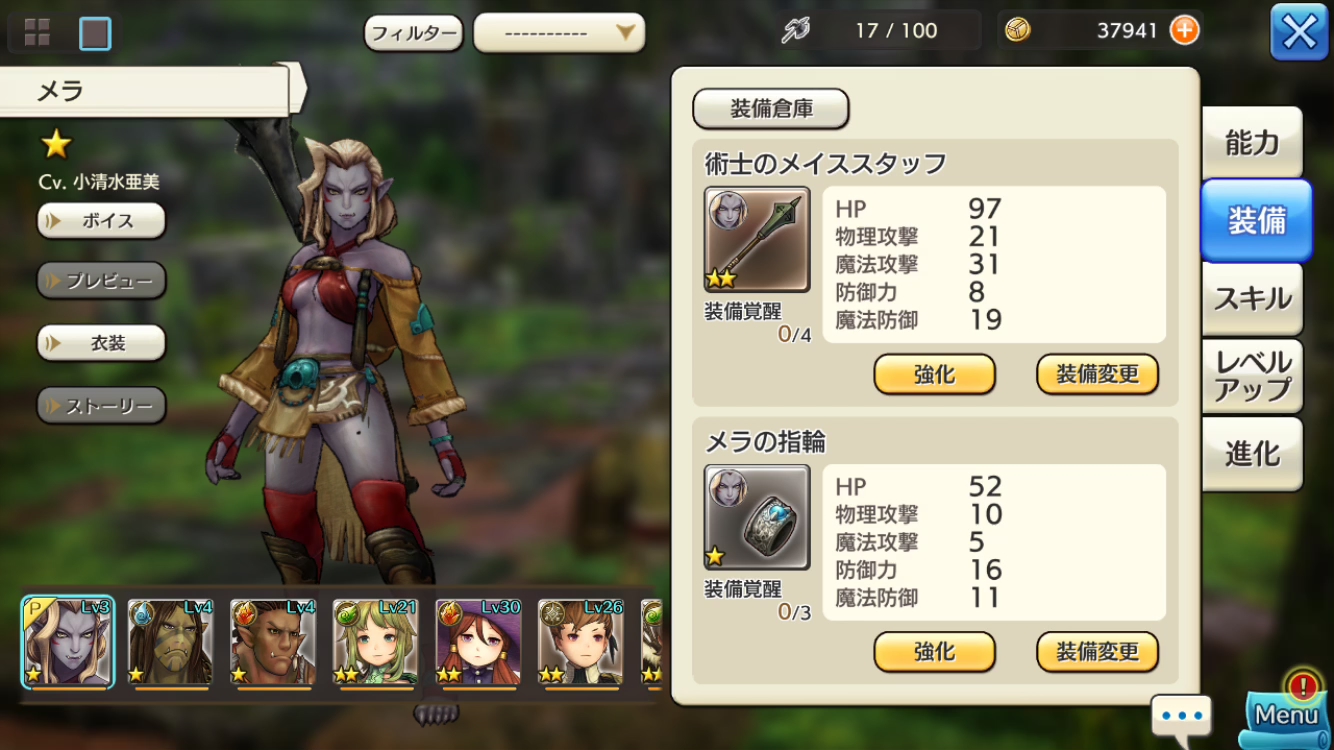Open the フィルター filter button
1334x750 pixels.
click(414, 33)
